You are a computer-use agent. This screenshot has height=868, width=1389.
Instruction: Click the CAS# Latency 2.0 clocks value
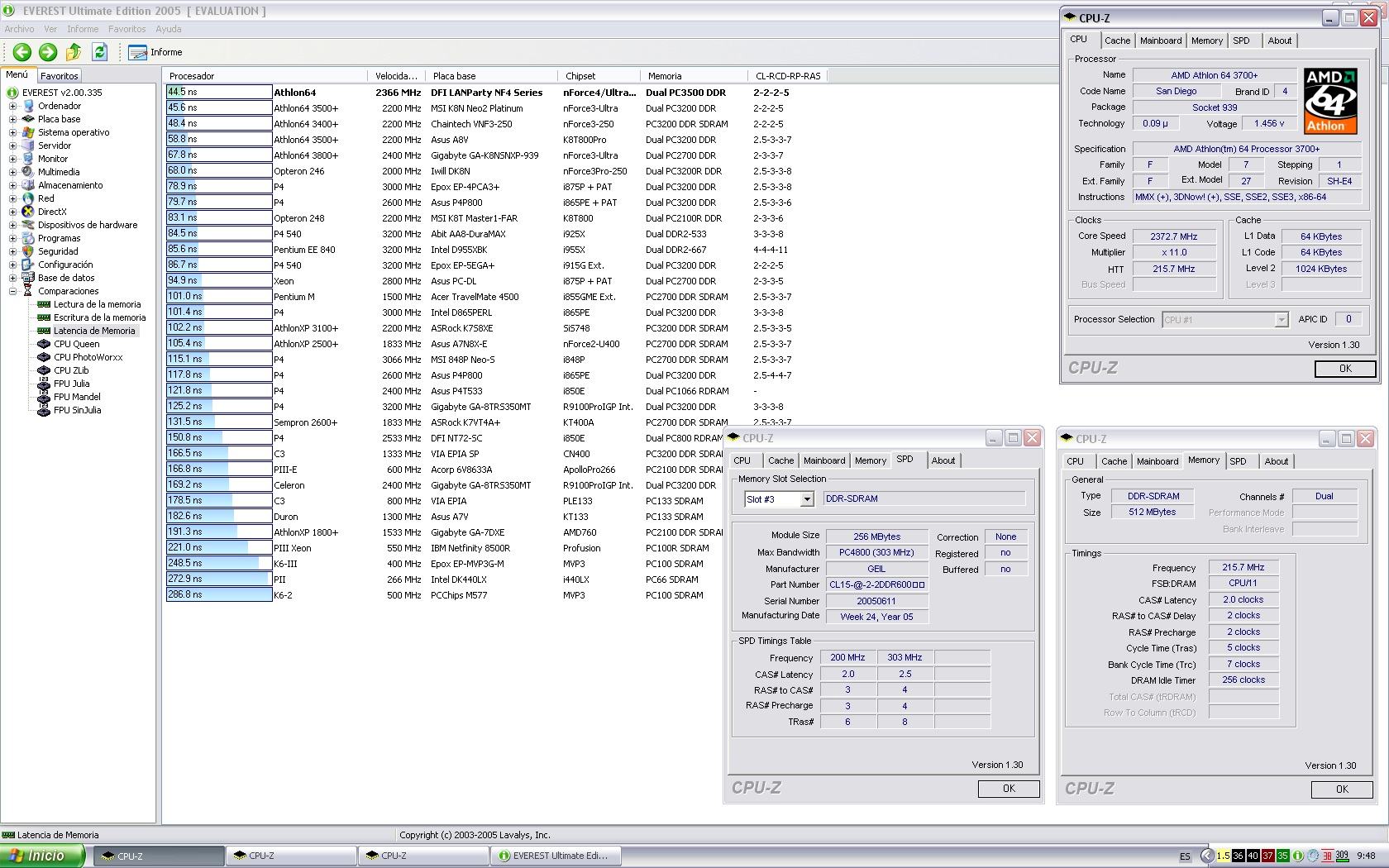tap(1243, 600)
